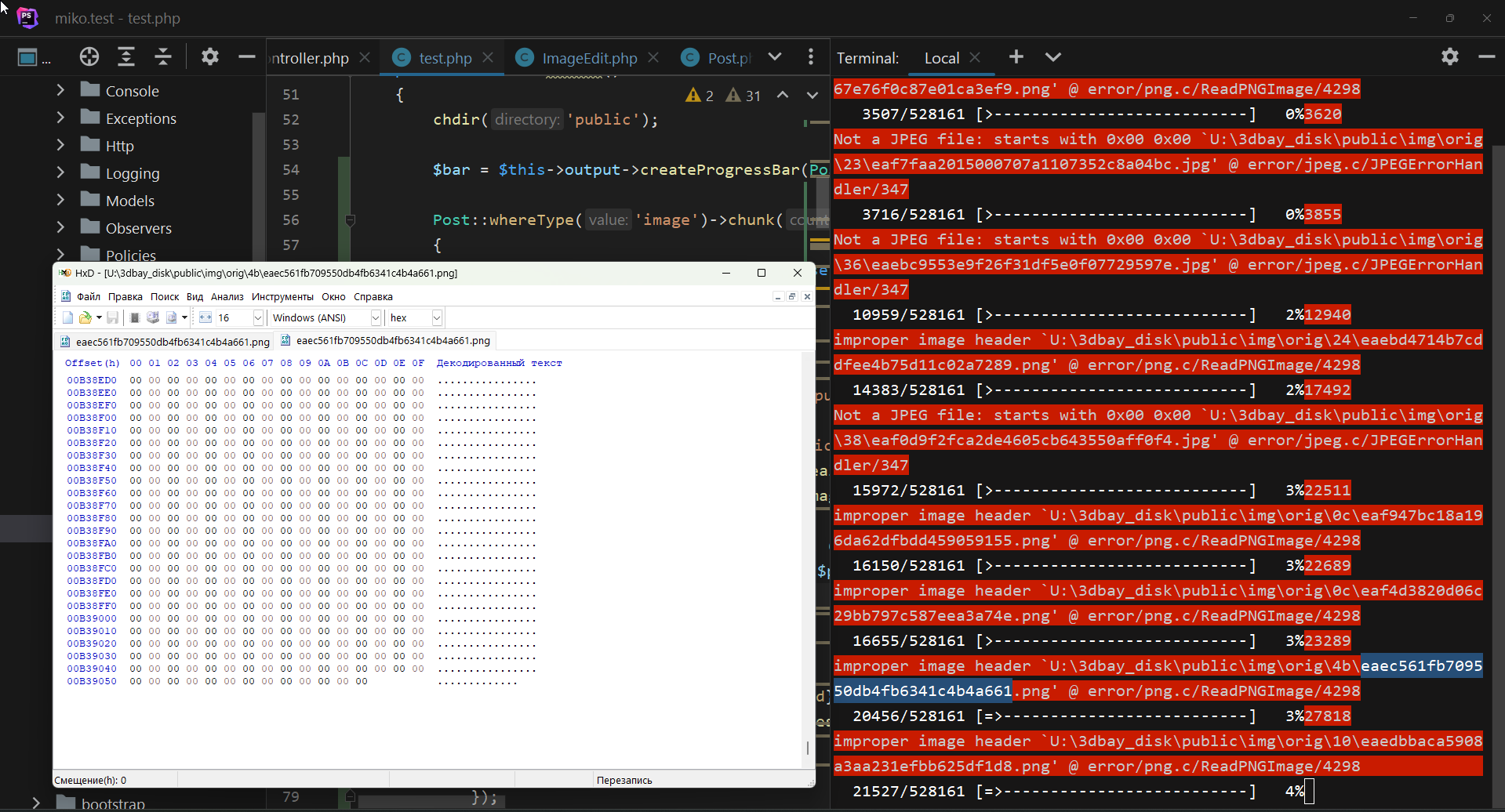Click Select Opened File locate icon

(89, 56)
